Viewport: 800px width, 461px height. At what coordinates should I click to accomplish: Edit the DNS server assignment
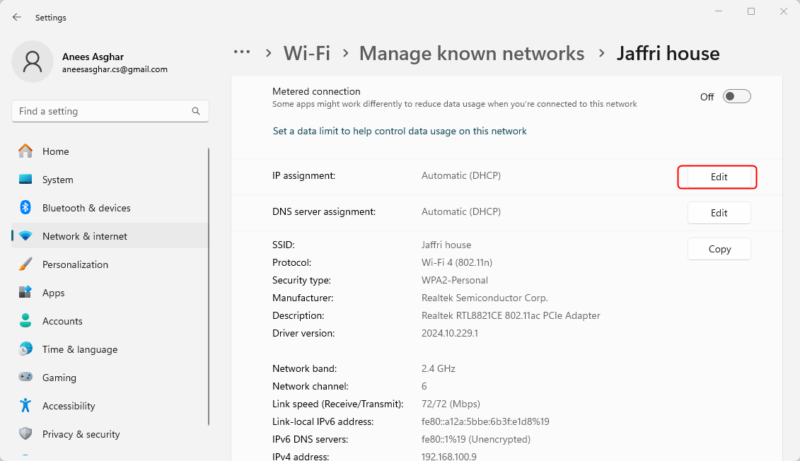(x=718, y=213)
